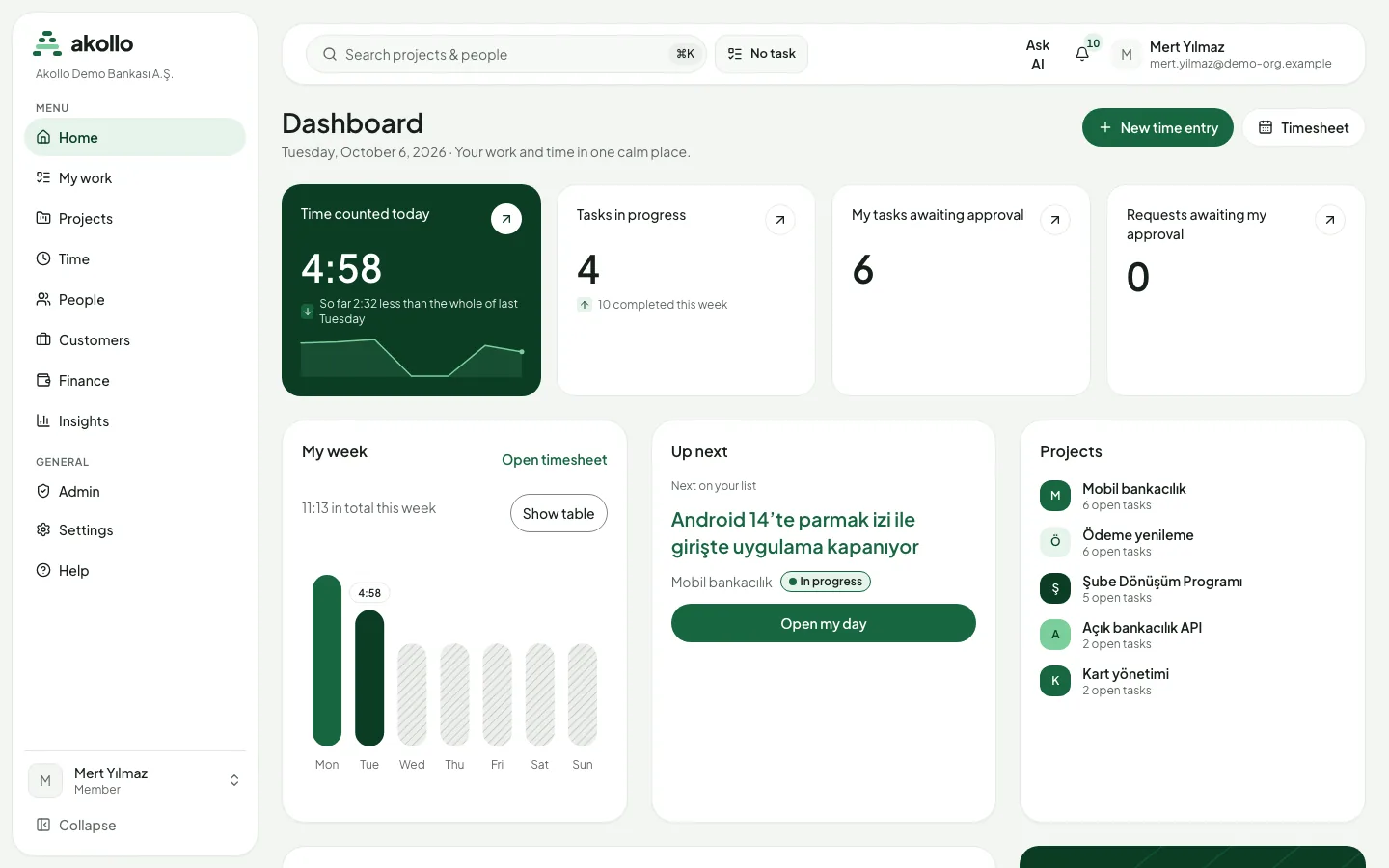
Task: Click the M avatar in top bar
Action: (1127, 54)
